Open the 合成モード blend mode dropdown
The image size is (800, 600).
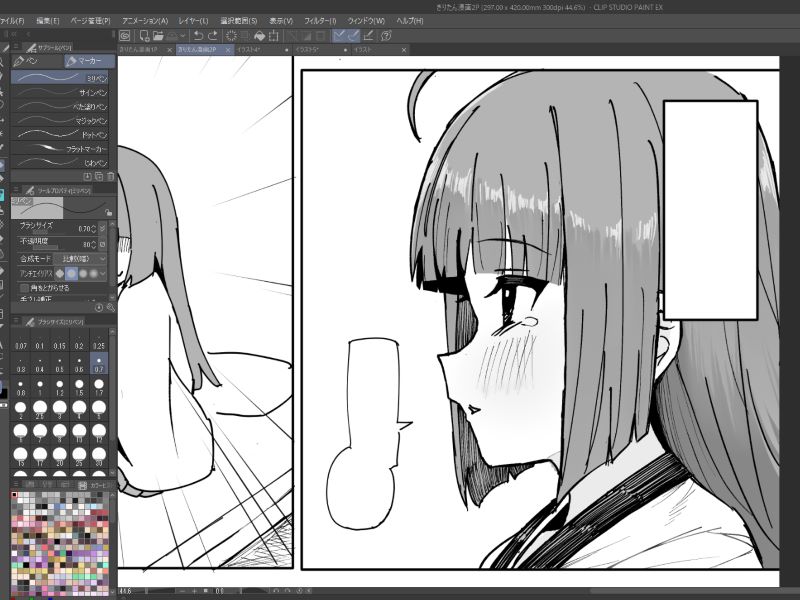pyautogui.click(x=80, y=259)
